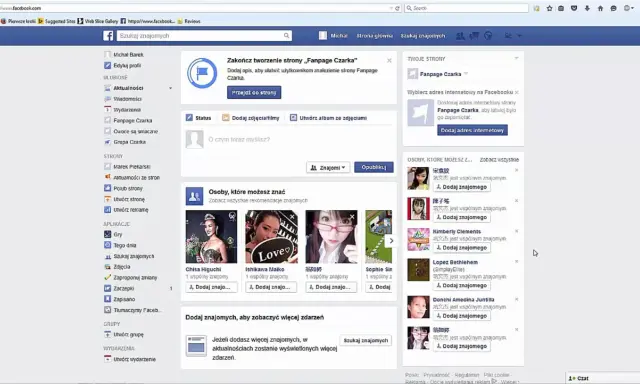Screen dimensions: 640x384
Task: Show next suggested people with arrow
Action: point(391,241)
